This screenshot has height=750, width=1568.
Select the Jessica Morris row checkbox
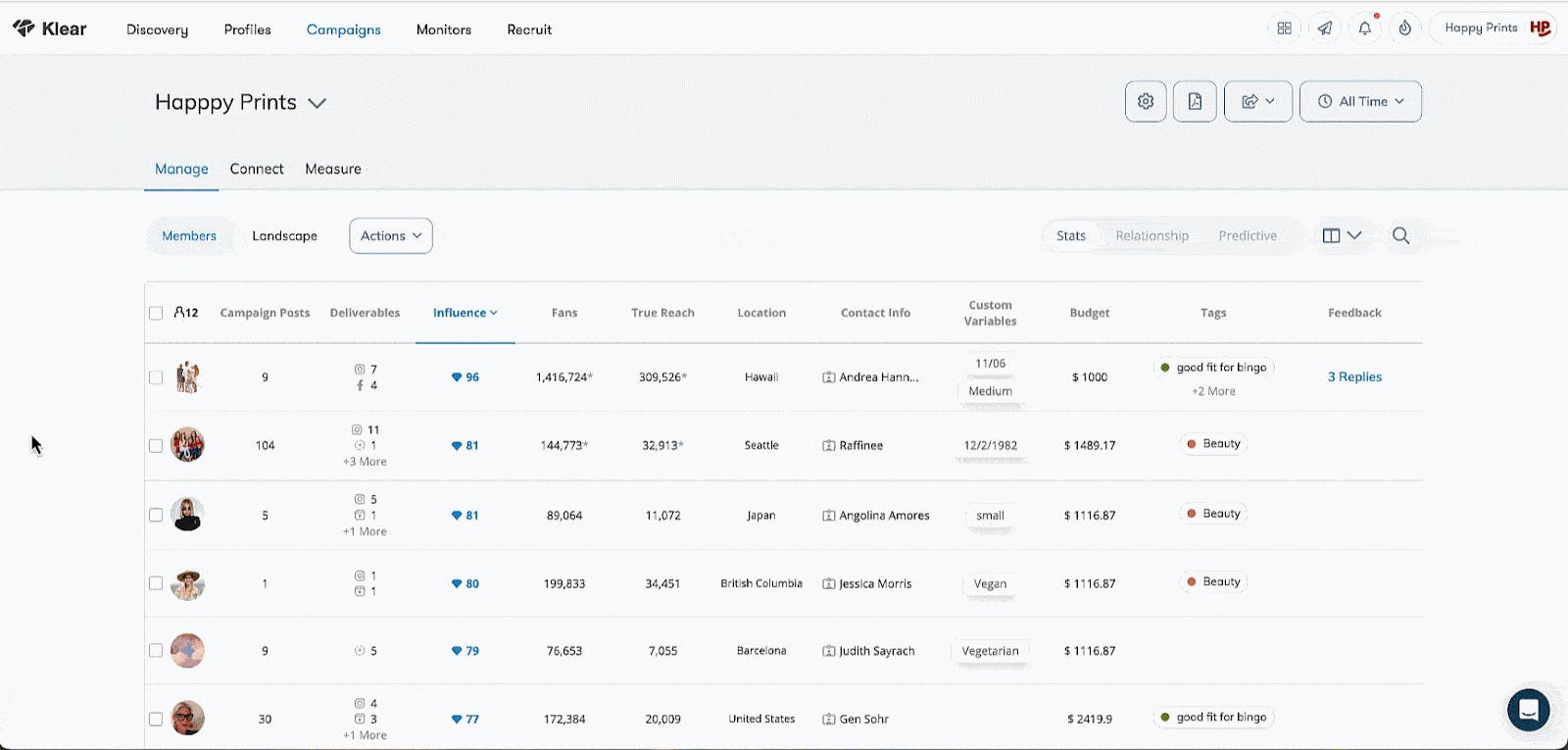(x=156, y=583)
